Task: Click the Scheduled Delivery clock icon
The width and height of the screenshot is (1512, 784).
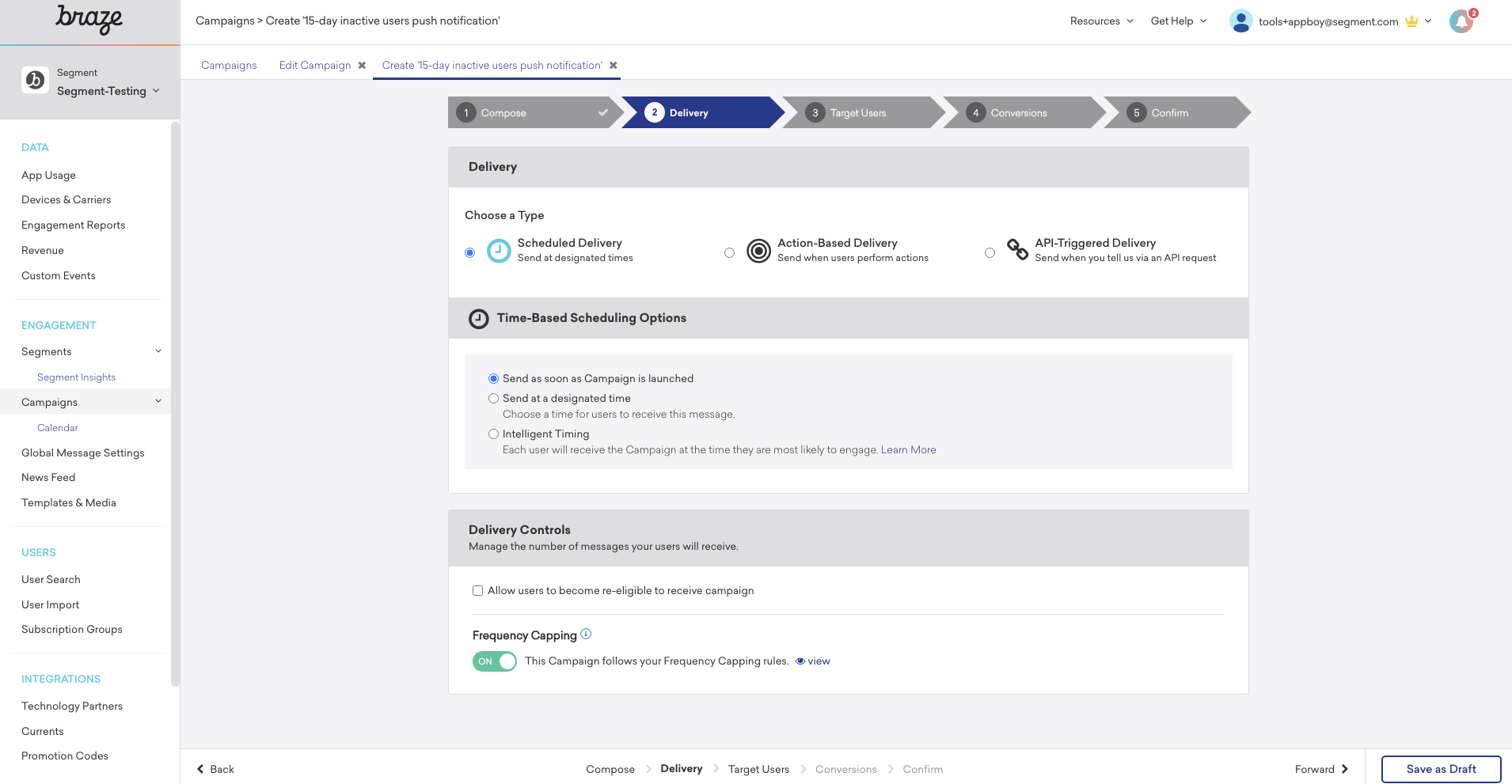Action: [x=499, y=251]
